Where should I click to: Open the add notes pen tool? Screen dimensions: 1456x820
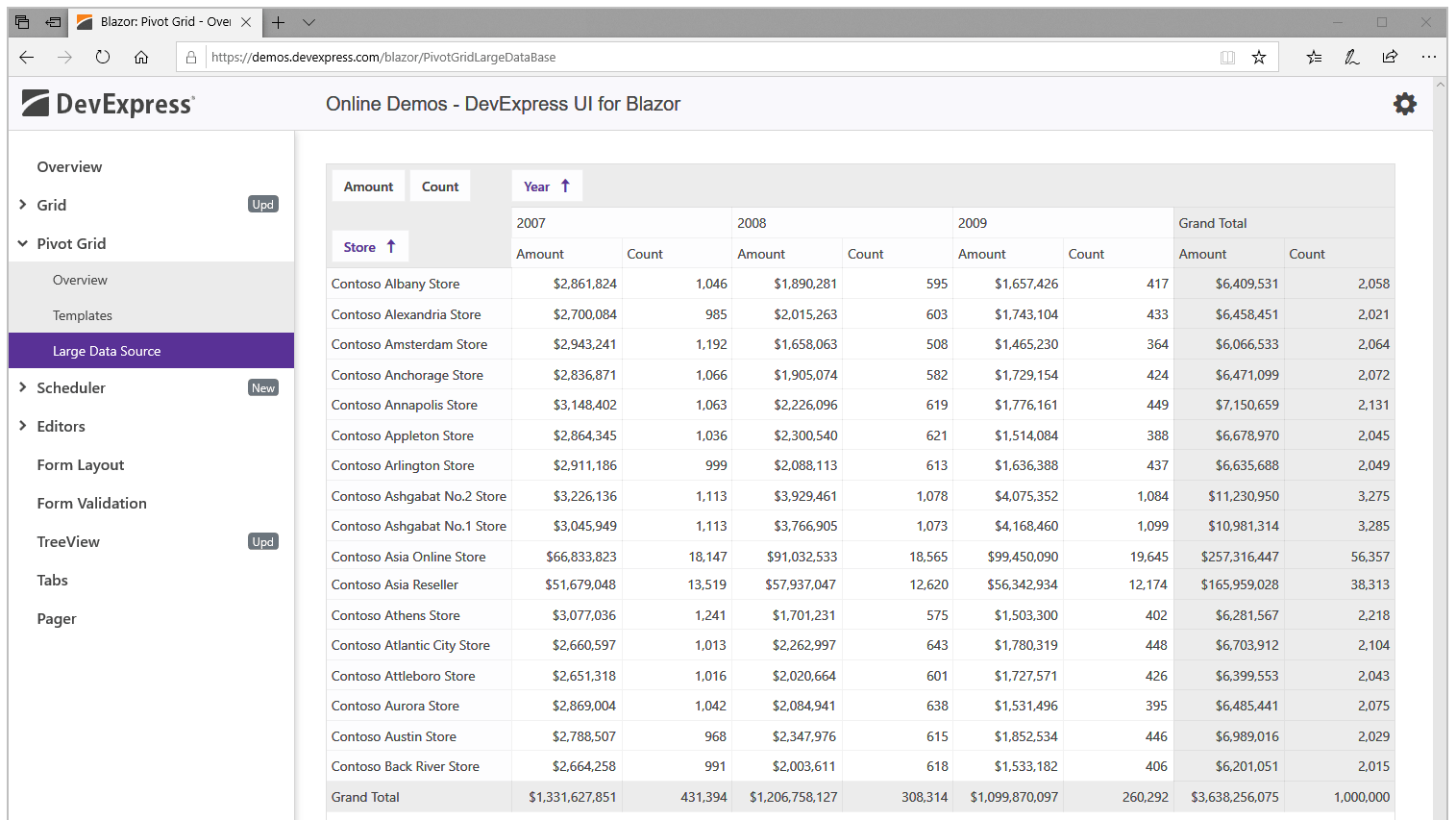(x=1352, y=57)
